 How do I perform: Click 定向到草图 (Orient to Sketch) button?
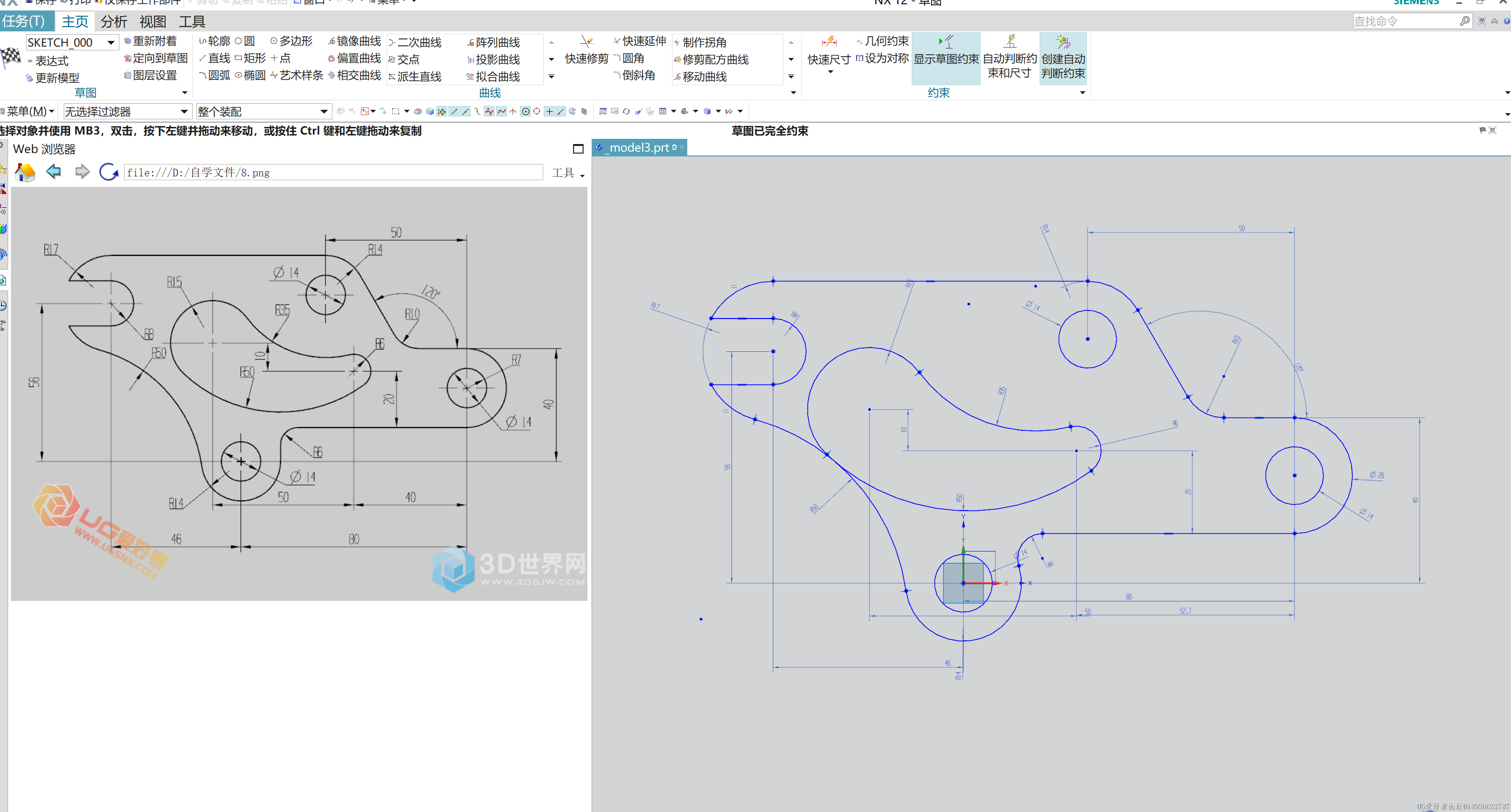tap(156, 58)
